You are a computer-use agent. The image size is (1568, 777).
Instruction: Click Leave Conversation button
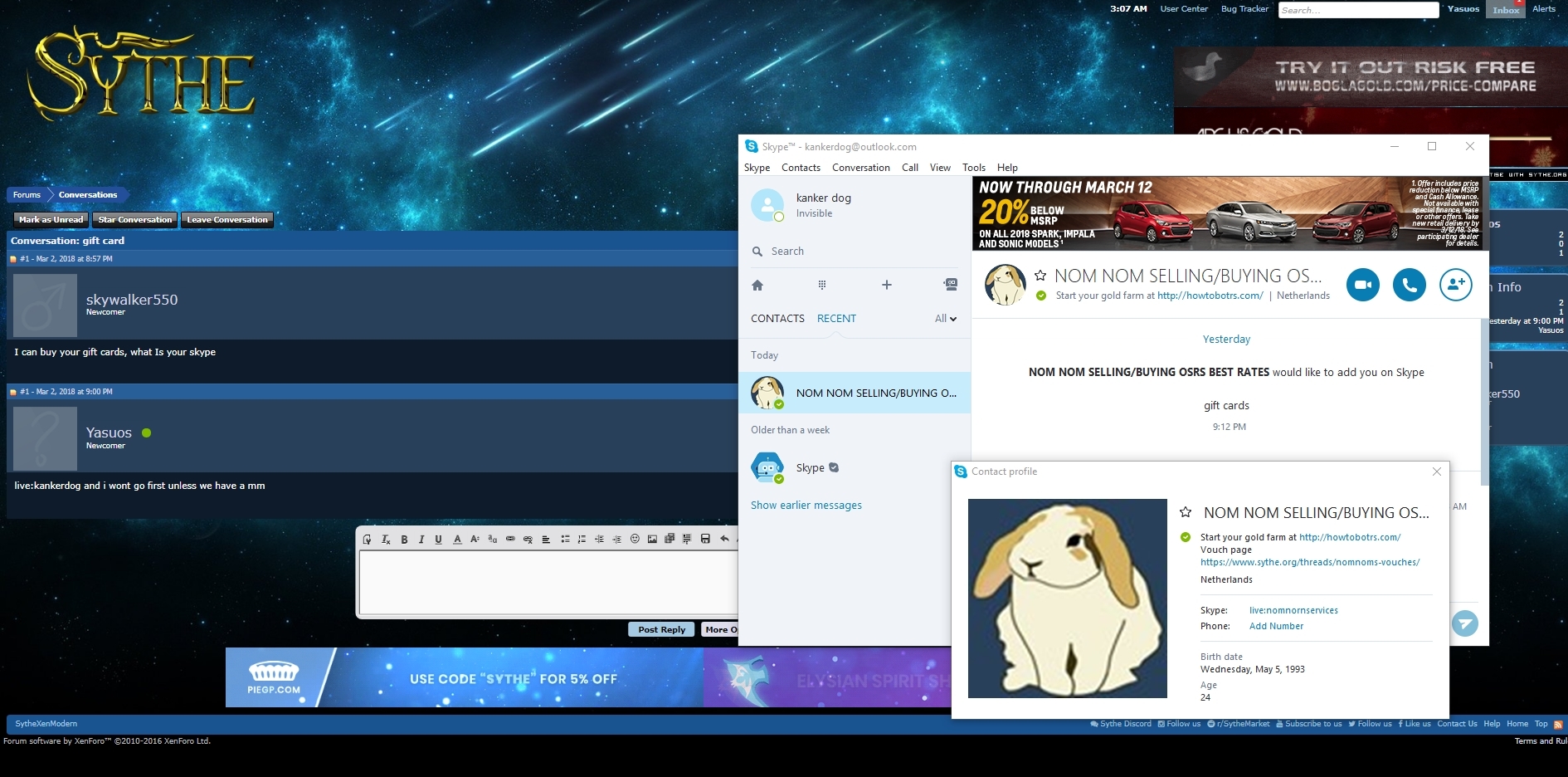[227, 220]
